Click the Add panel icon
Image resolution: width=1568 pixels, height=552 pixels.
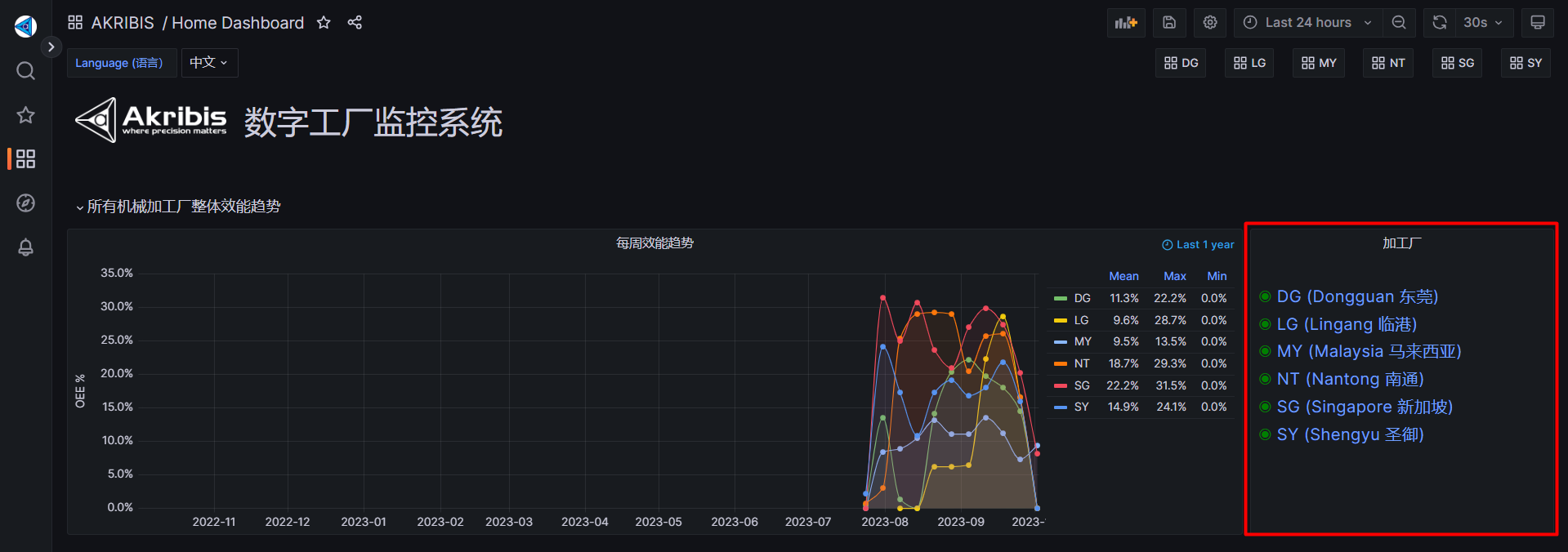(x=1125, y=23)
